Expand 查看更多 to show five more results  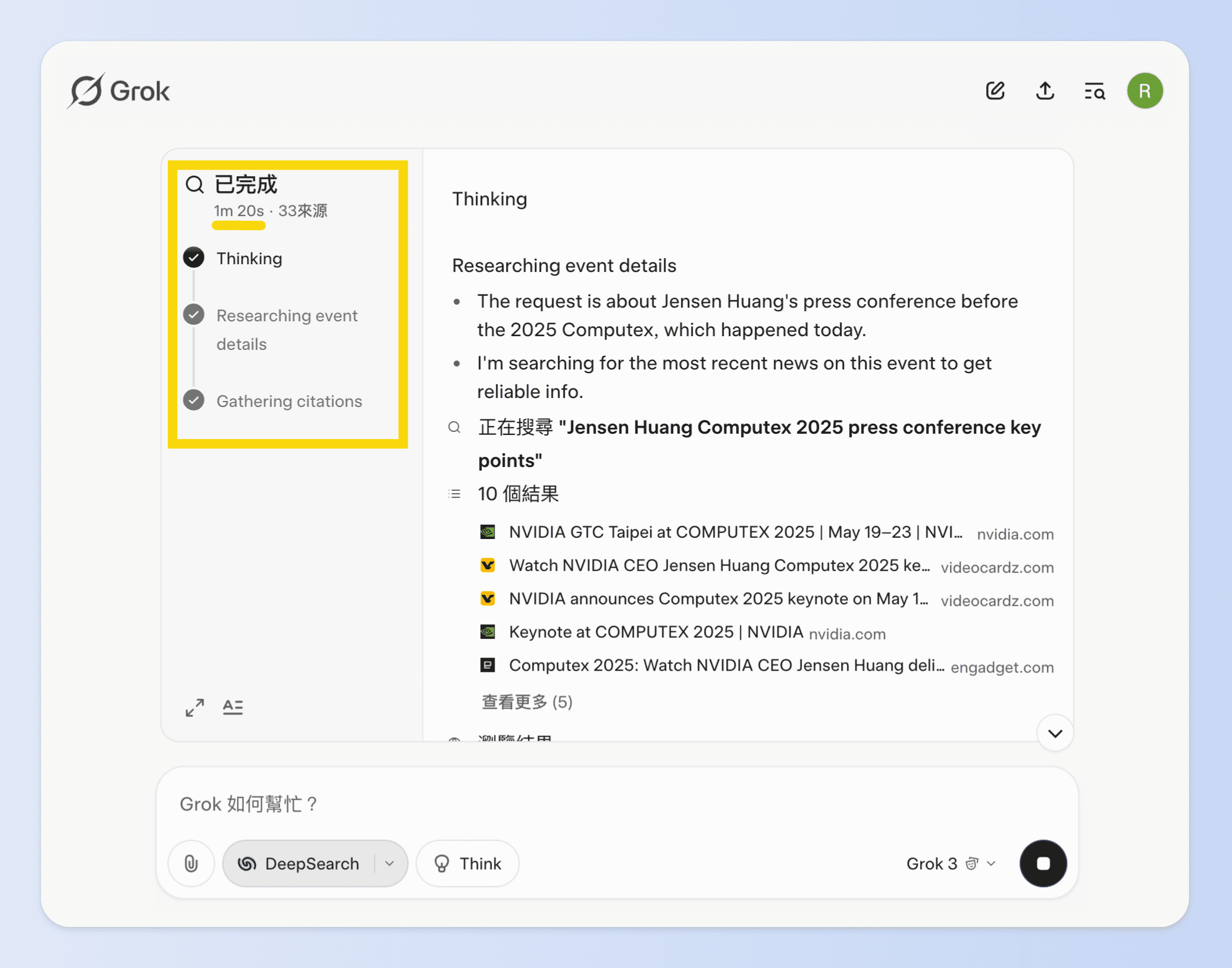point(526,702)
